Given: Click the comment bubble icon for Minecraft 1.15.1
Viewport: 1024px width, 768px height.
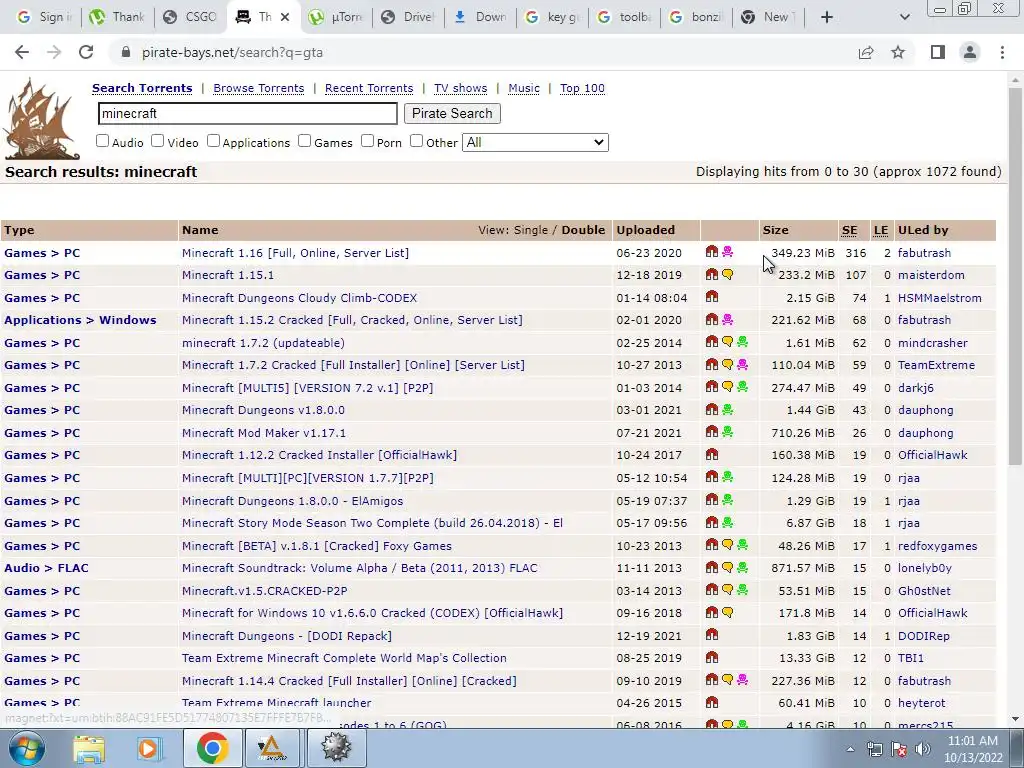Looking at the screenshot, I should (x=727, y=274).
